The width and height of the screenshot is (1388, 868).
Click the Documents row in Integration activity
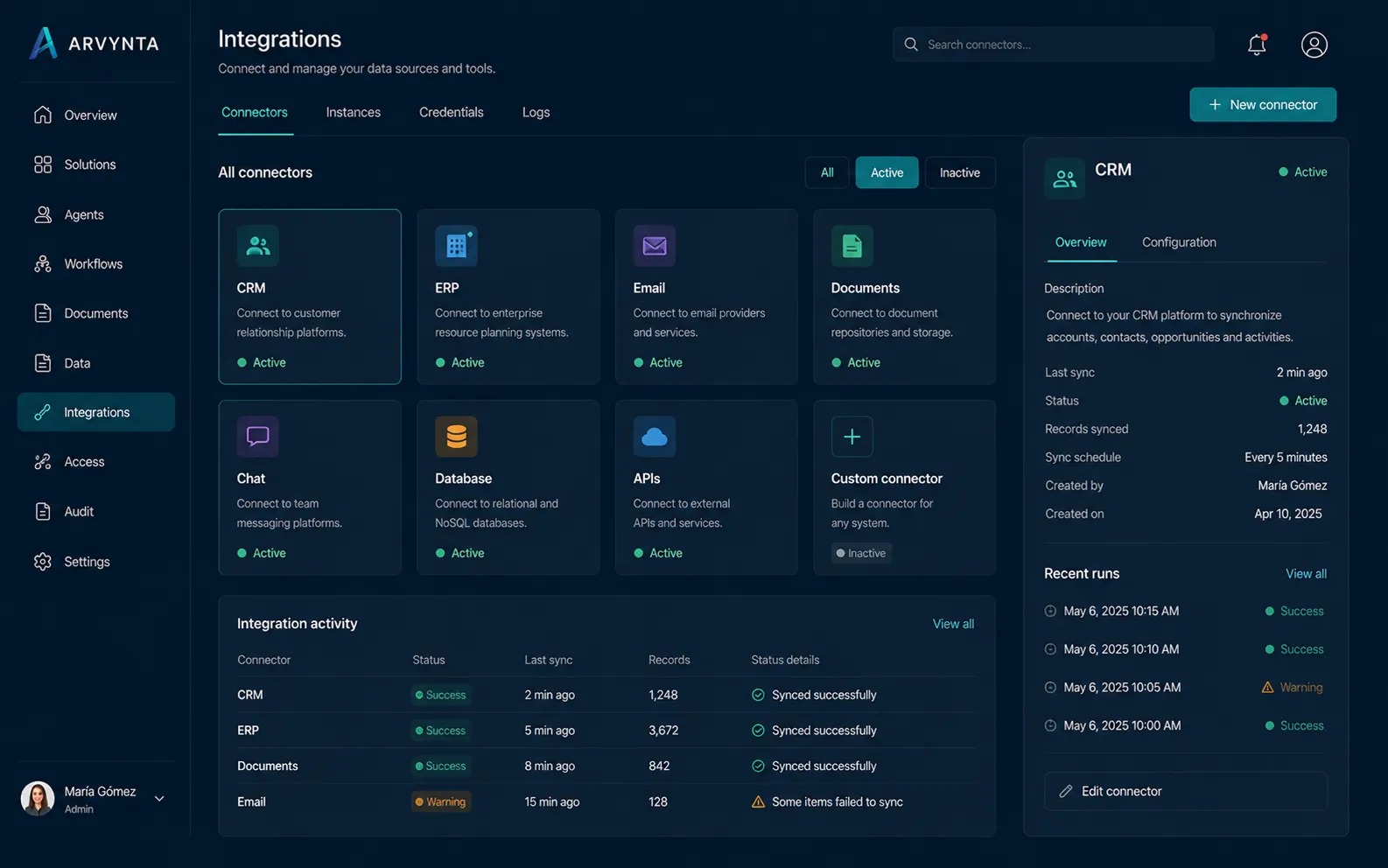pyautogui.click(x=606, y=766)
